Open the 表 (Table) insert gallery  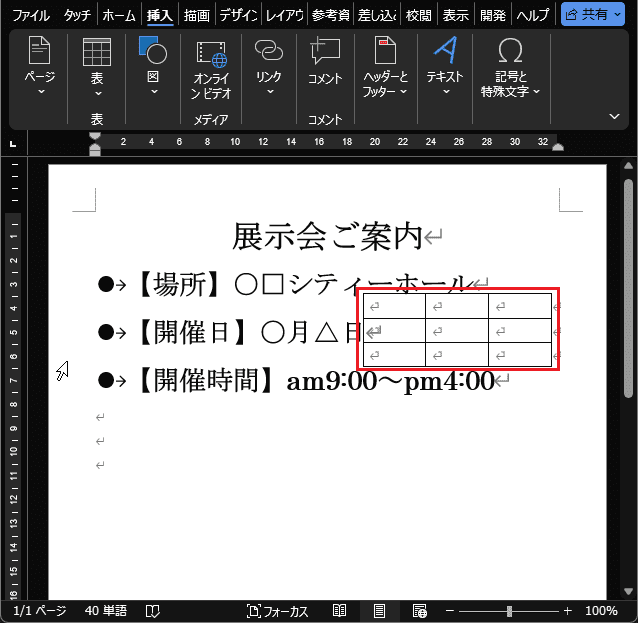tap(96, 67)
